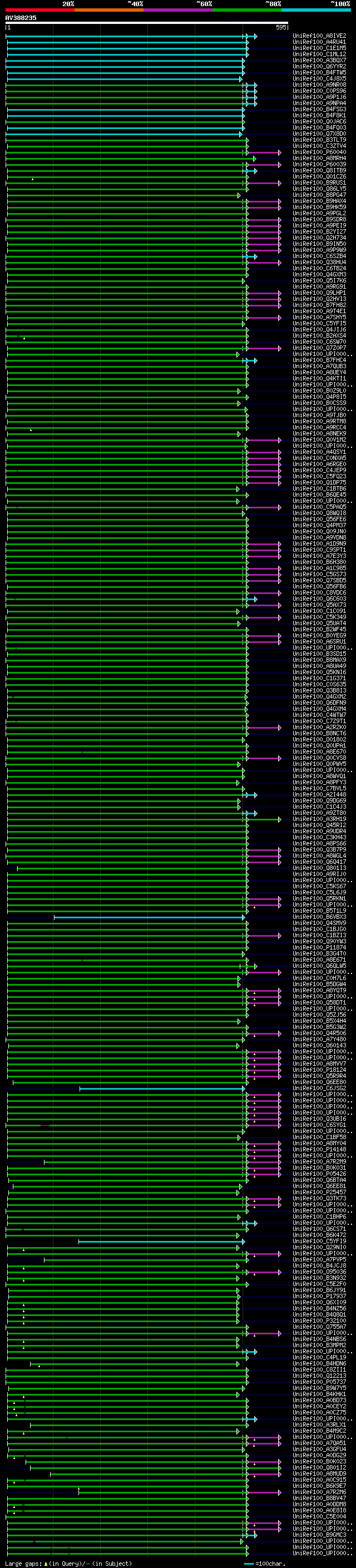The width and height of the screenshot is (356, 1568).
Task: Click the cyan =100char scale legend line
Action: (249, 1564)
